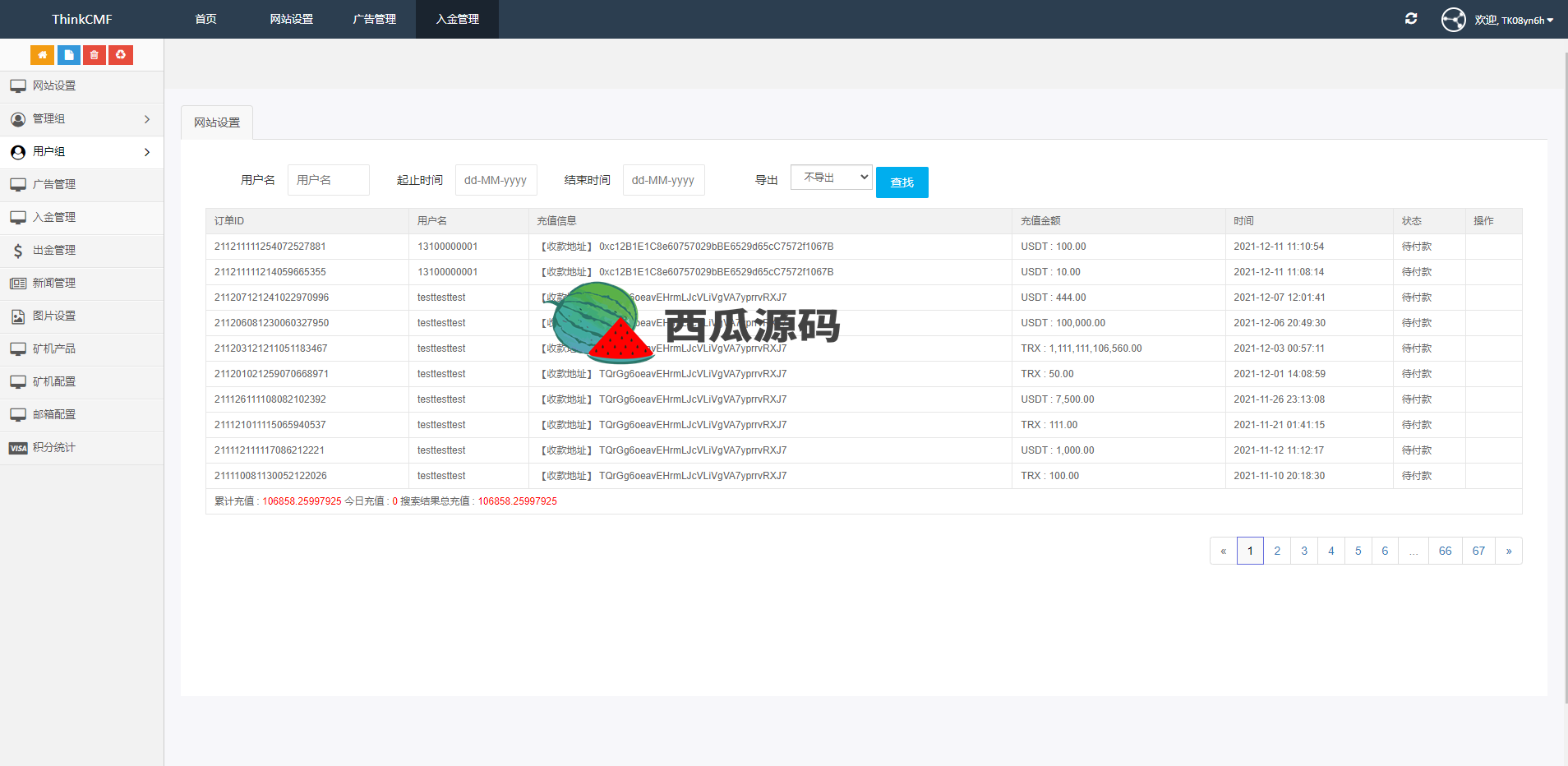Click 累计充值 total 106858.25997925
The height and width of the screenshot is (766, 1568).
302,501
